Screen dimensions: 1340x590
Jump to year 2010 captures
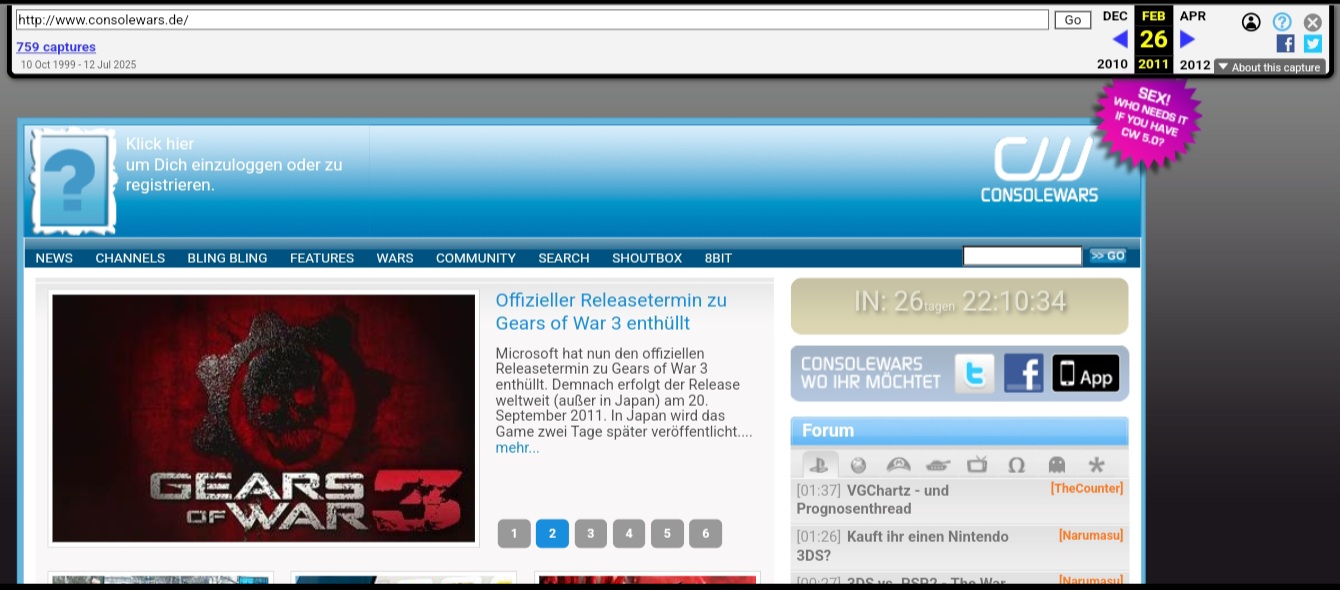tap(1112, 64)
